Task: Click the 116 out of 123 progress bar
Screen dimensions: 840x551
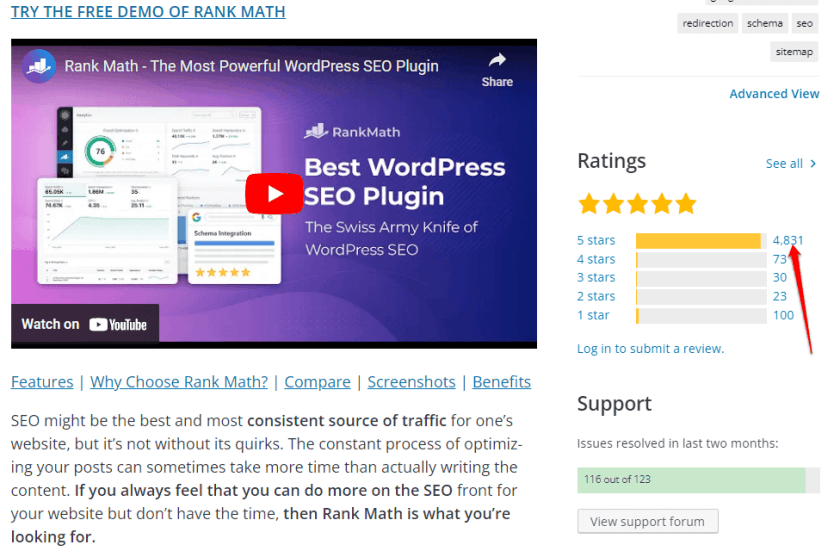Action: [x=698, y=480]
